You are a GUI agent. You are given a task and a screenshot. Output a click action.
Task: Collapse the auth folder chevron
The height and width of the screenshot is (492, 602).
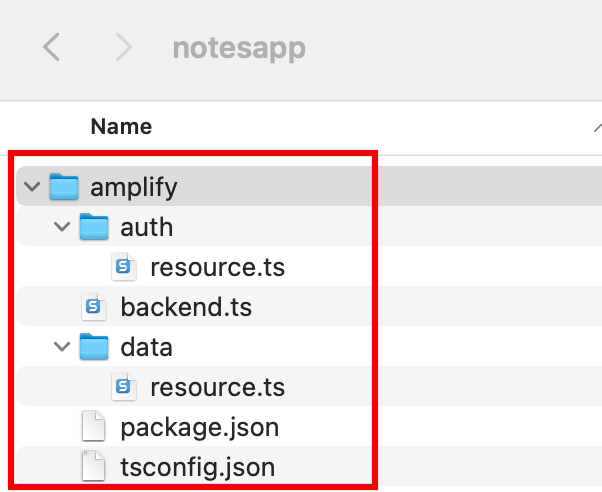point(62,227)
